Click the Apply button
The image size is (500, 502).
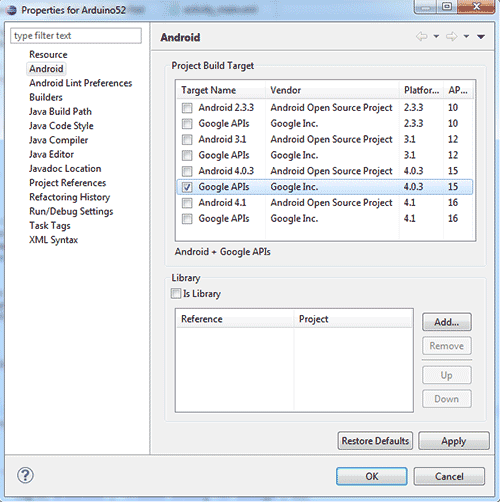coord(454,441)
